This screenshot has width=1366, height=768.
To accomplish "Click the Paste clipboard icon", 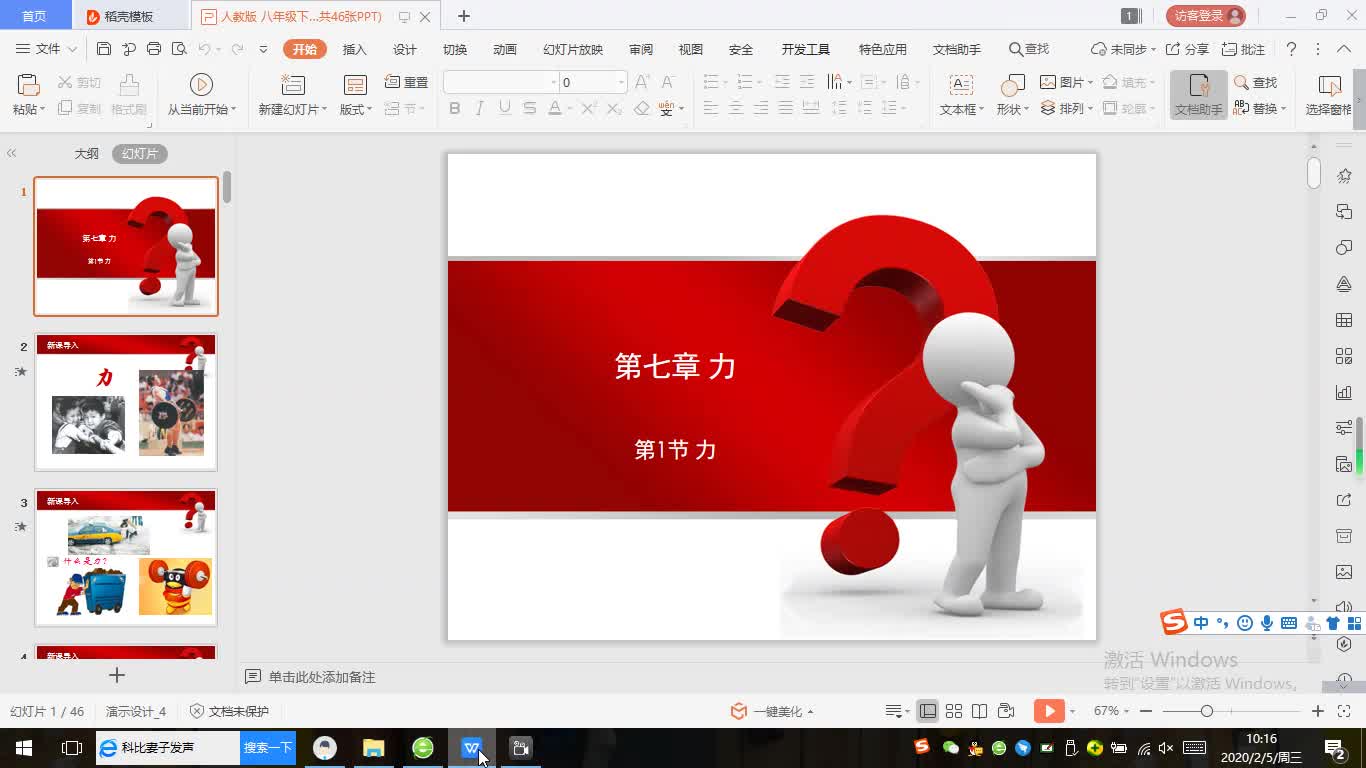I will (x=28, y=85).
